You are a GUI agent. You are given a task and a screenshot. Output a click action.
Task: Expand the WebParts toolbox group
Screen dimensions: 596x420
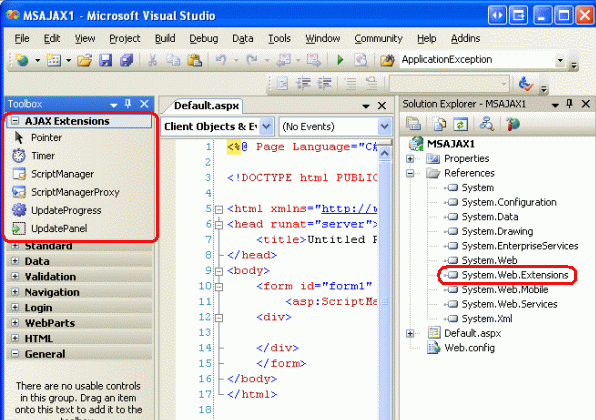click(x=15, y=323)
